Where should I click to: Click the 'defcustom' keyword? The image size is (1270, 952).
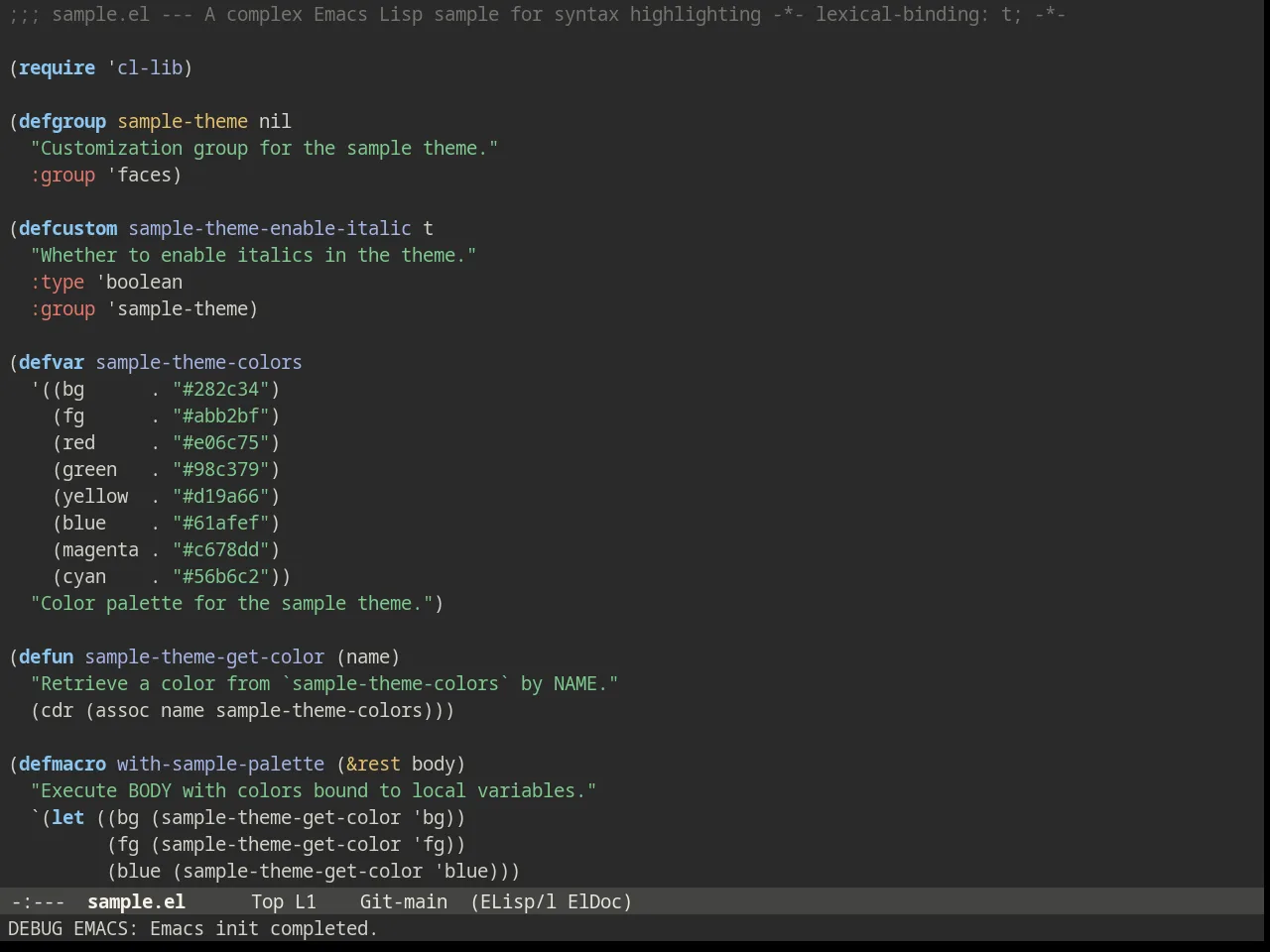pyautogui.click(x=68, y=228)
